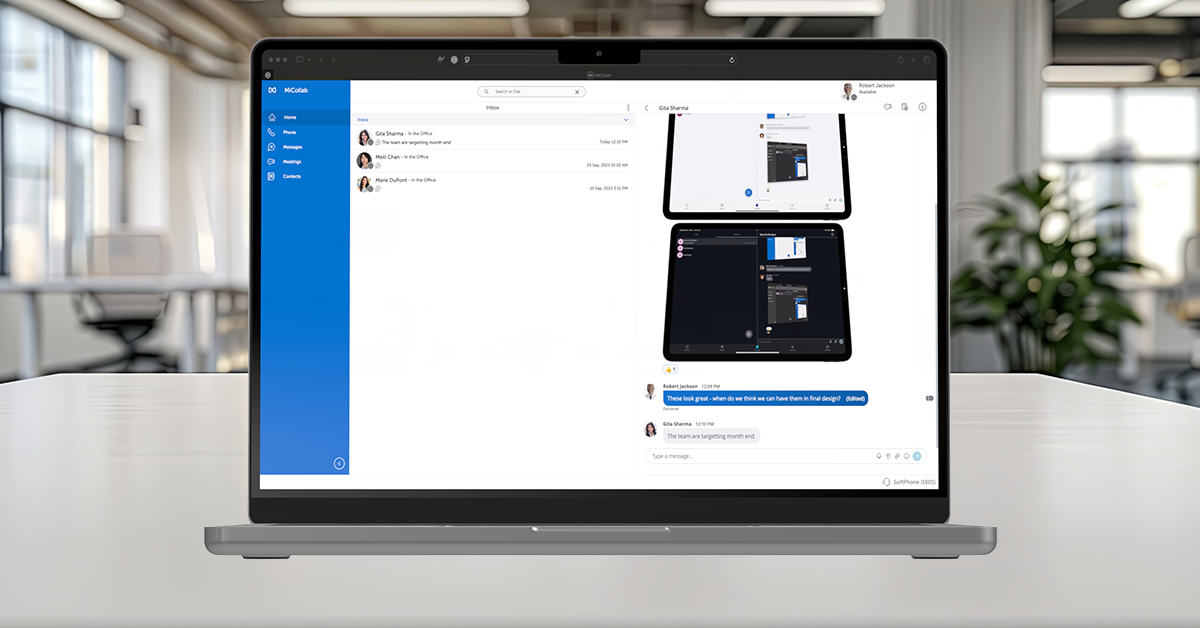Go back from Gita Sharma's chat
The height and width of the screenshot is (628, 1200).
[647, 108]
